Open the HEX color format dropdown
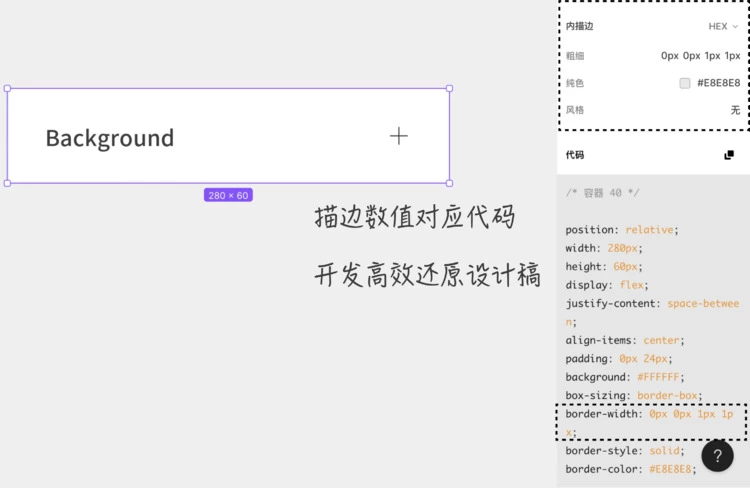Screen dimensions: 750x488 pyautogui.click(x=723, y=27)
